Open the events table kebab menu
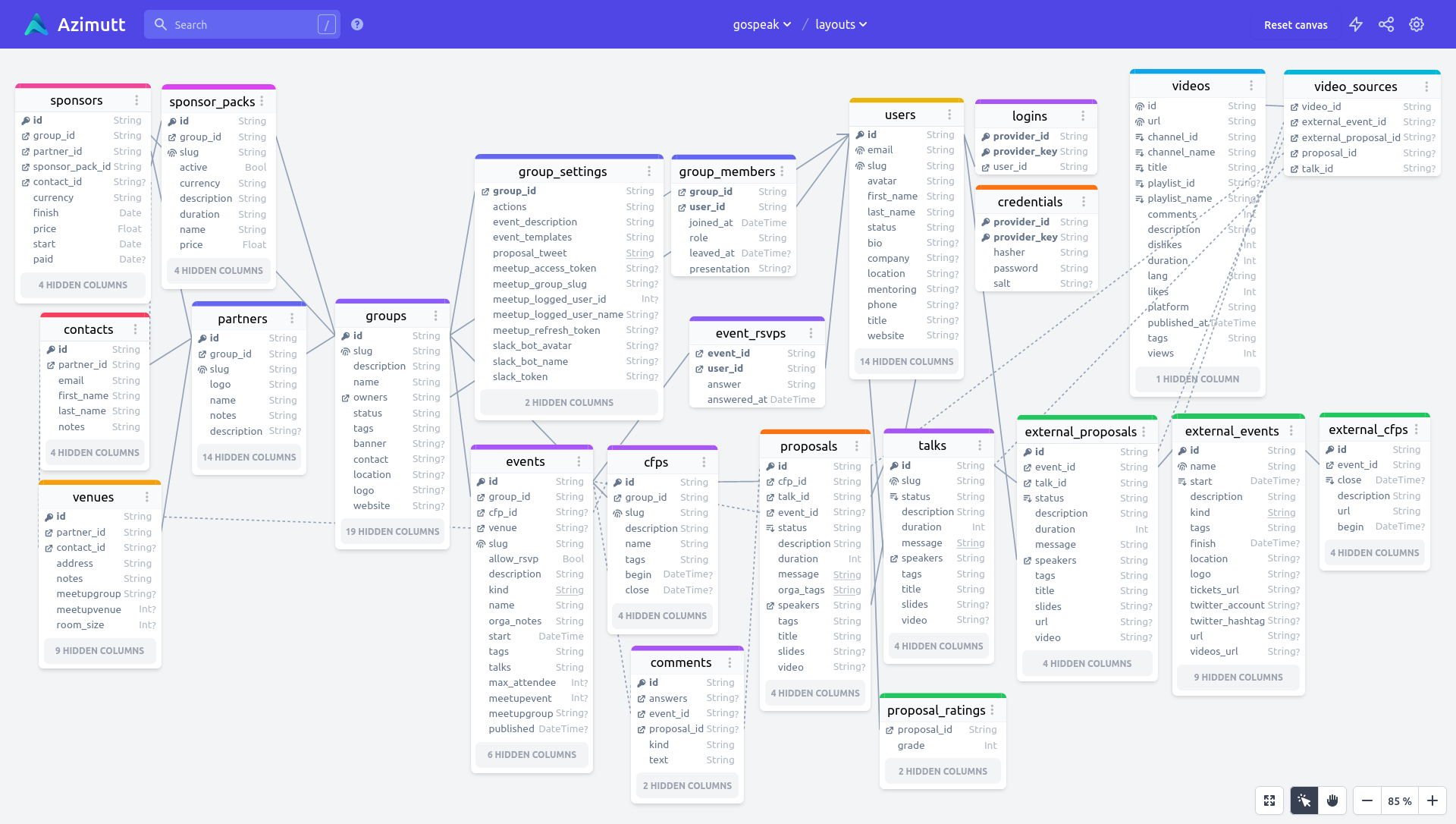Image resolution: width=1456 pixels, height=824 pixels. point(579,461)
